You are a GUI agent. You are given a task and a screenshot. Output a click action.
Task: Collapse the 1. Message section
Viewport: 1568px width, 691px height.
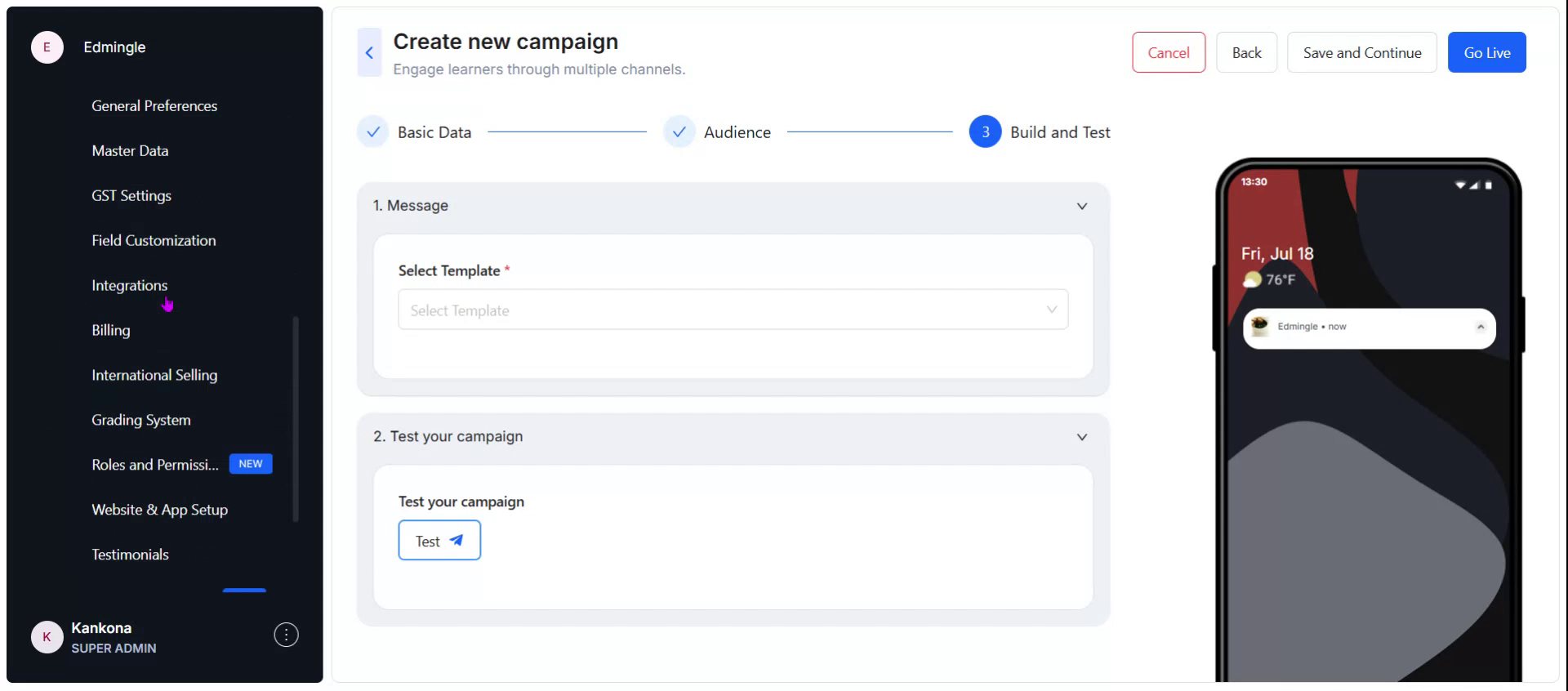(x=1081, y=206)
